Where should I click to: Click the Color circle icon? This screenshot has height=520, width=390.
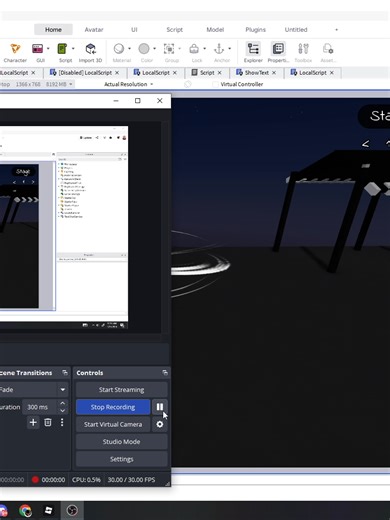144,49
